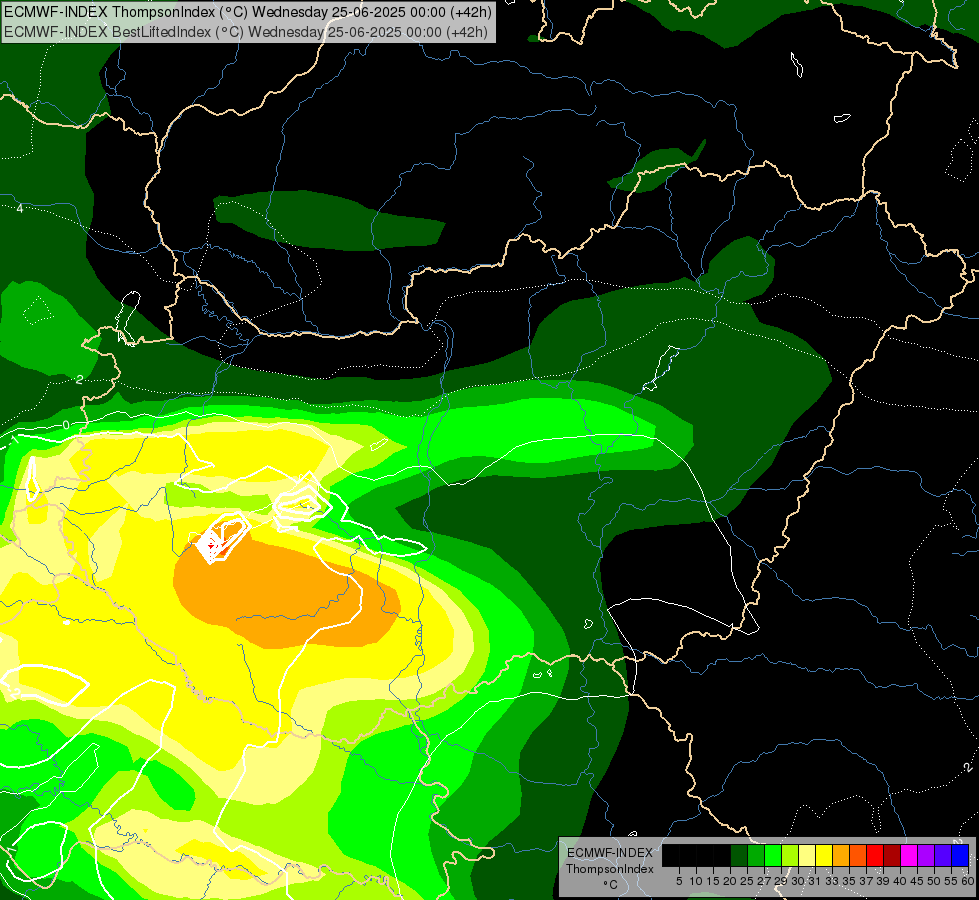
Task: Click the legend value label 25
Action: (x=747, y=881)
